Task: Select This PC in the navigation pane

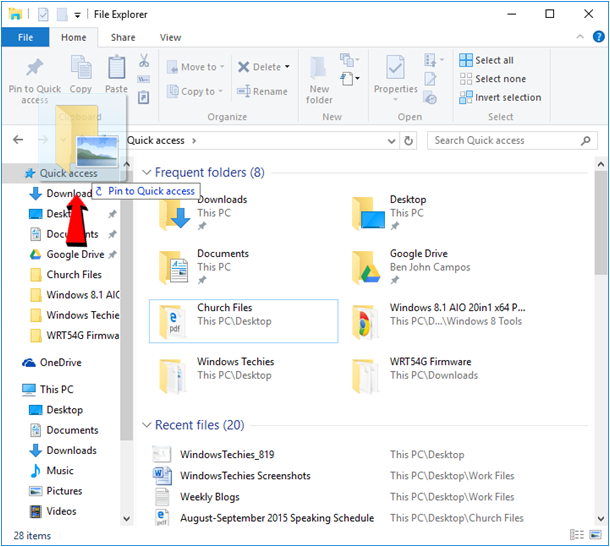Action: point(47,389)
